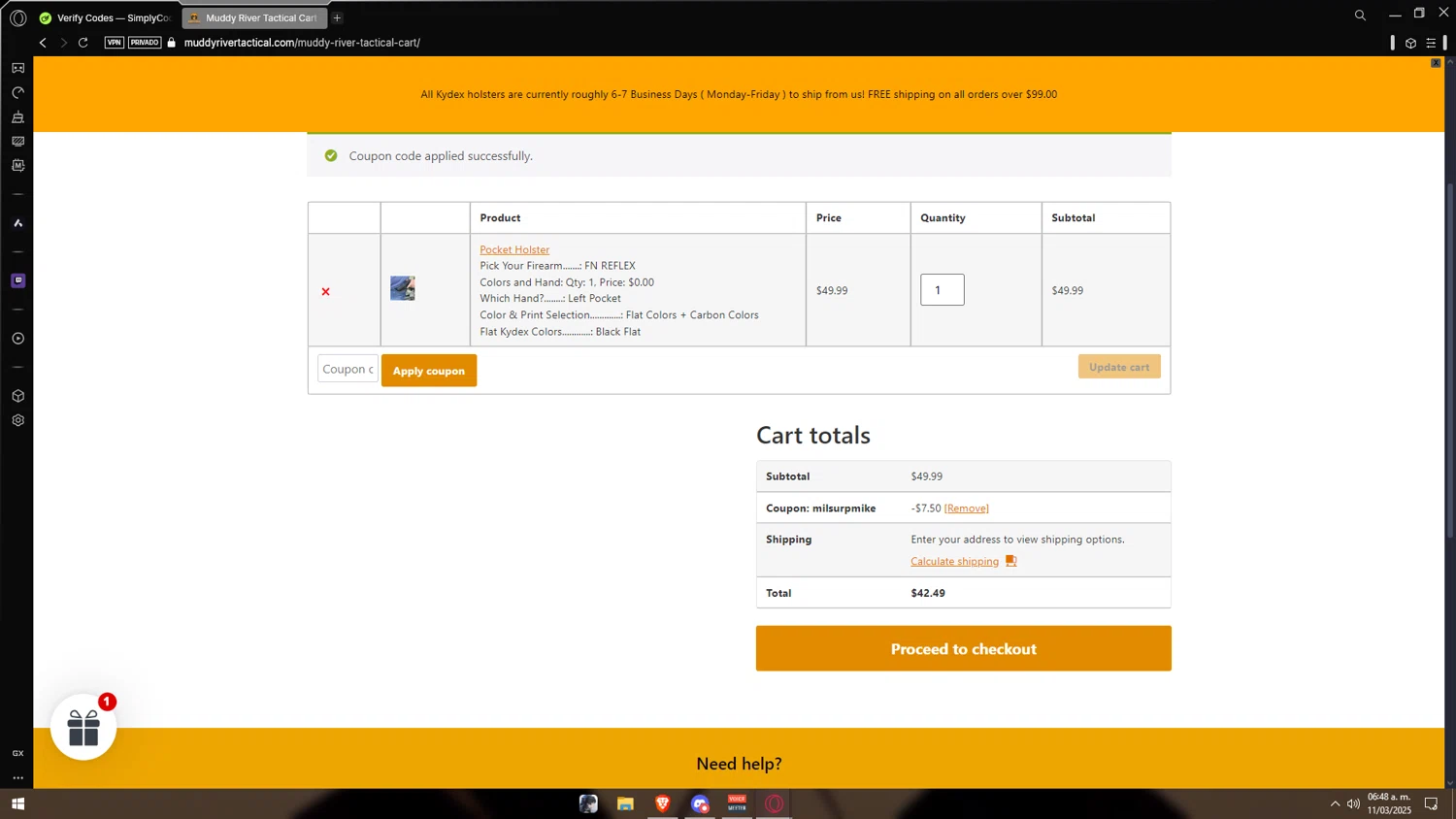
Task: Open File Explorer from the taskbar
Action: (x=625, y=803)
